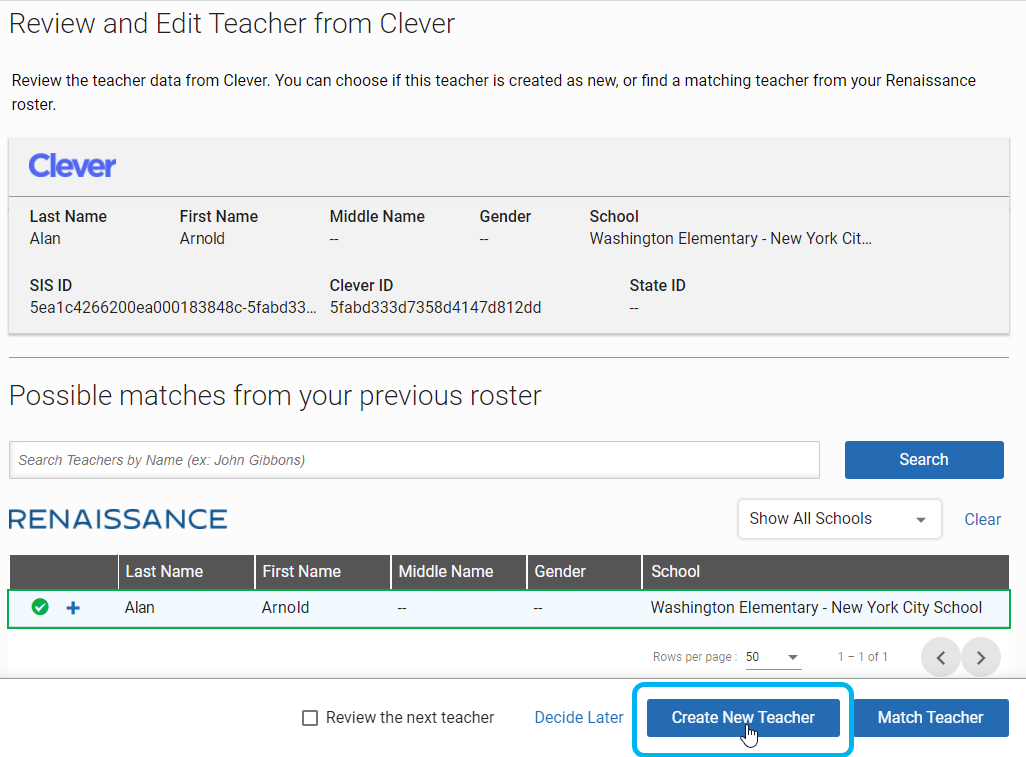Click the blue plus icon beside Alan

73,608
